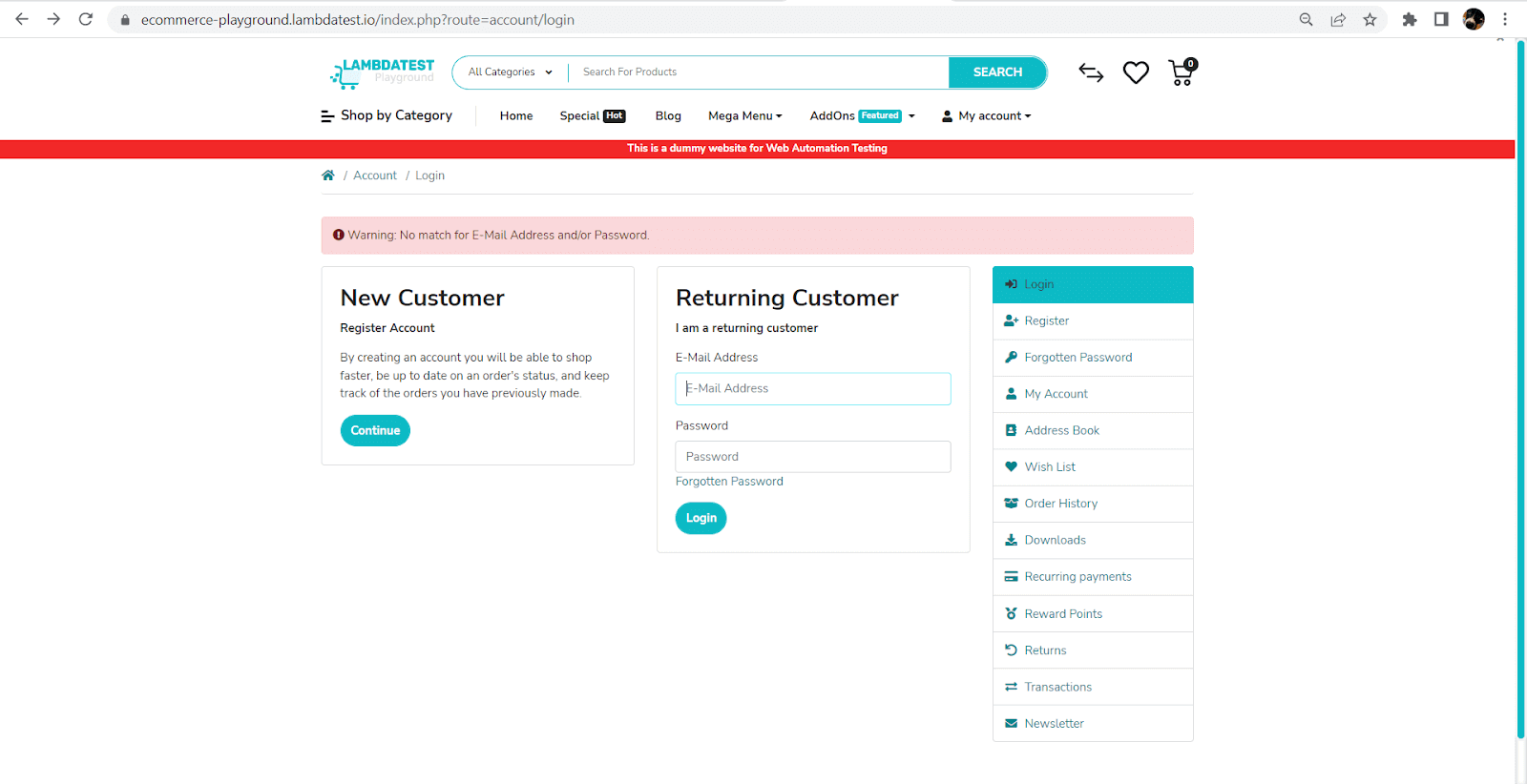
Task: Select Login in the account sidebar
Action: point(1093,284)
